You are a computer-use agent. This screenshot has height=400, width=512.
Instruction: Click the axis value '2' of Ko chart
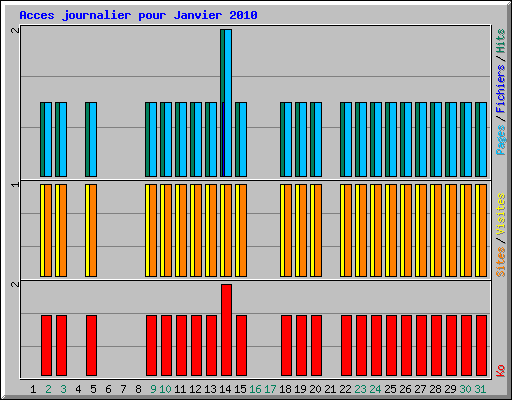(15, 284)
